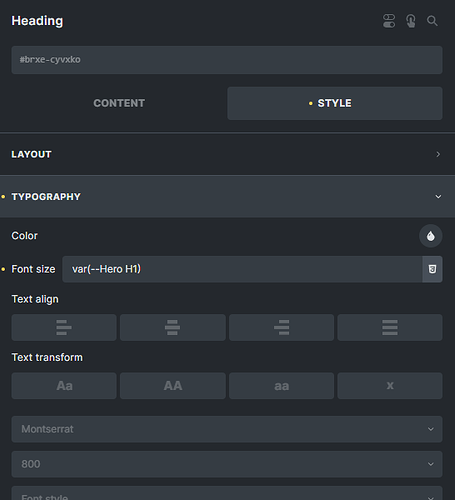The height and width of the screenshot is (500, 455).
Task: Open the CSS variable picker beside Font size
Action: (x=432, y=269)
